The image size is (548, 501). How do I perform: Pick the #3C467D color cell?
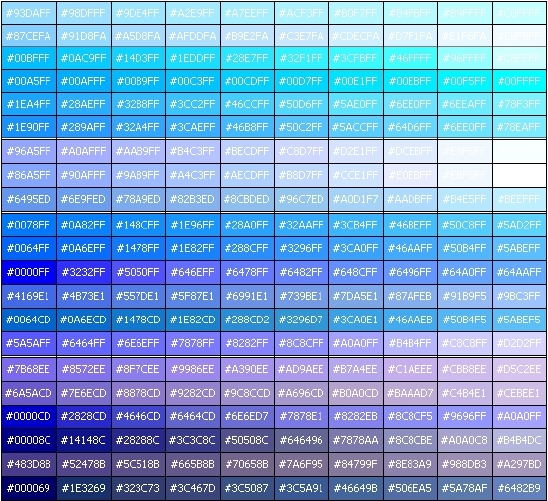(x=193, y=488)
